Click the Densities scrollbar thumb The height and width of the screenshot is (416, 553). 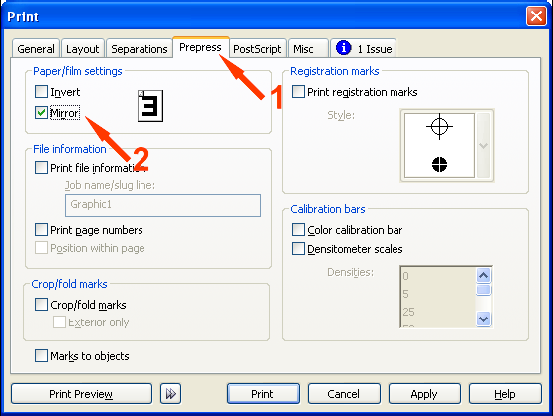point(484,290)
